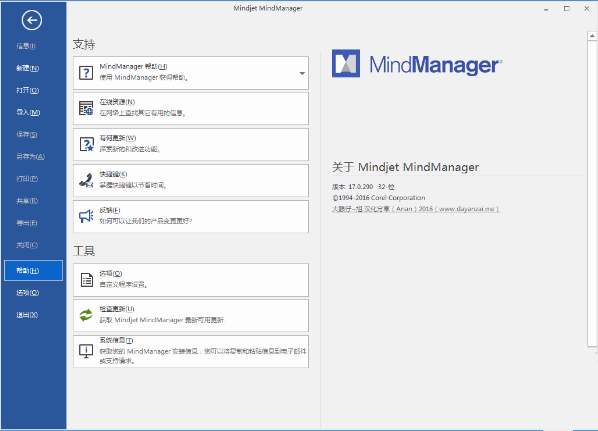Select 导入(M) in the sidebar

point(28,113)
